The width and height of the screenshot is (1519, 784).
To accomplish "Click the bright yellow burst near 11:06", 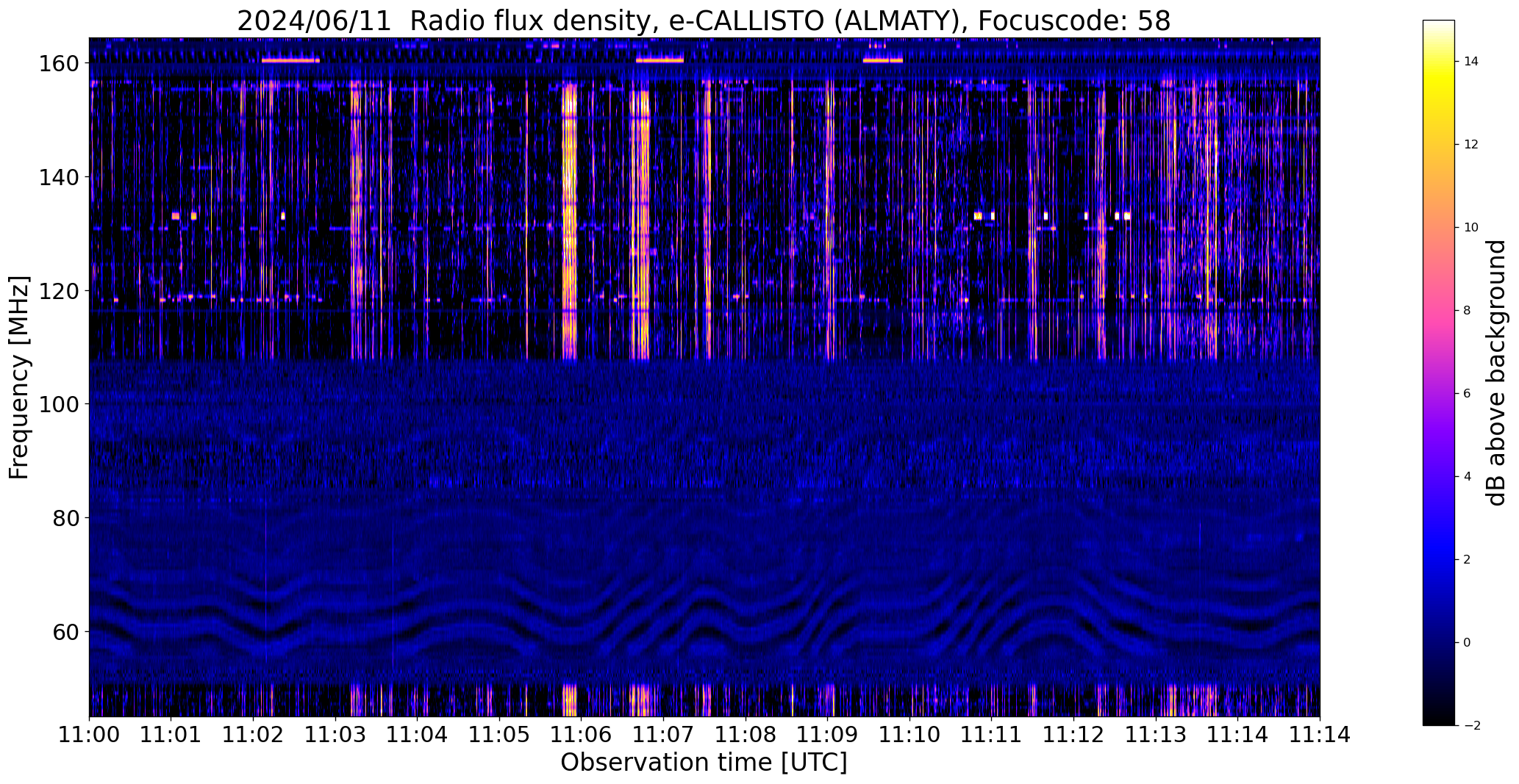I will coord(570,220).
